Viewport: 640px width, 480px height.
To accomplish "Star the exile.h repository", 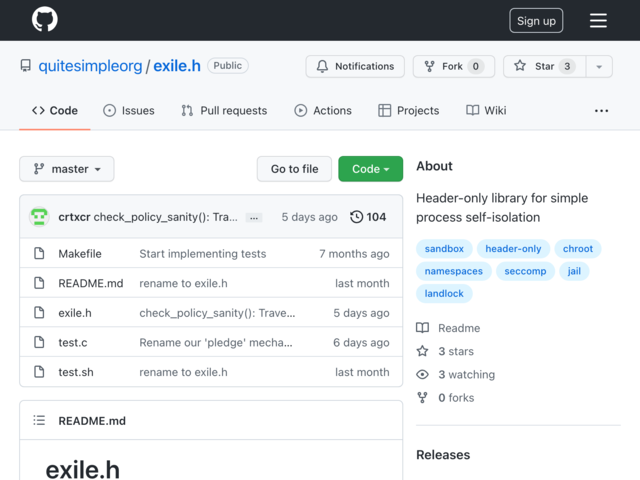I will point(544,66).
